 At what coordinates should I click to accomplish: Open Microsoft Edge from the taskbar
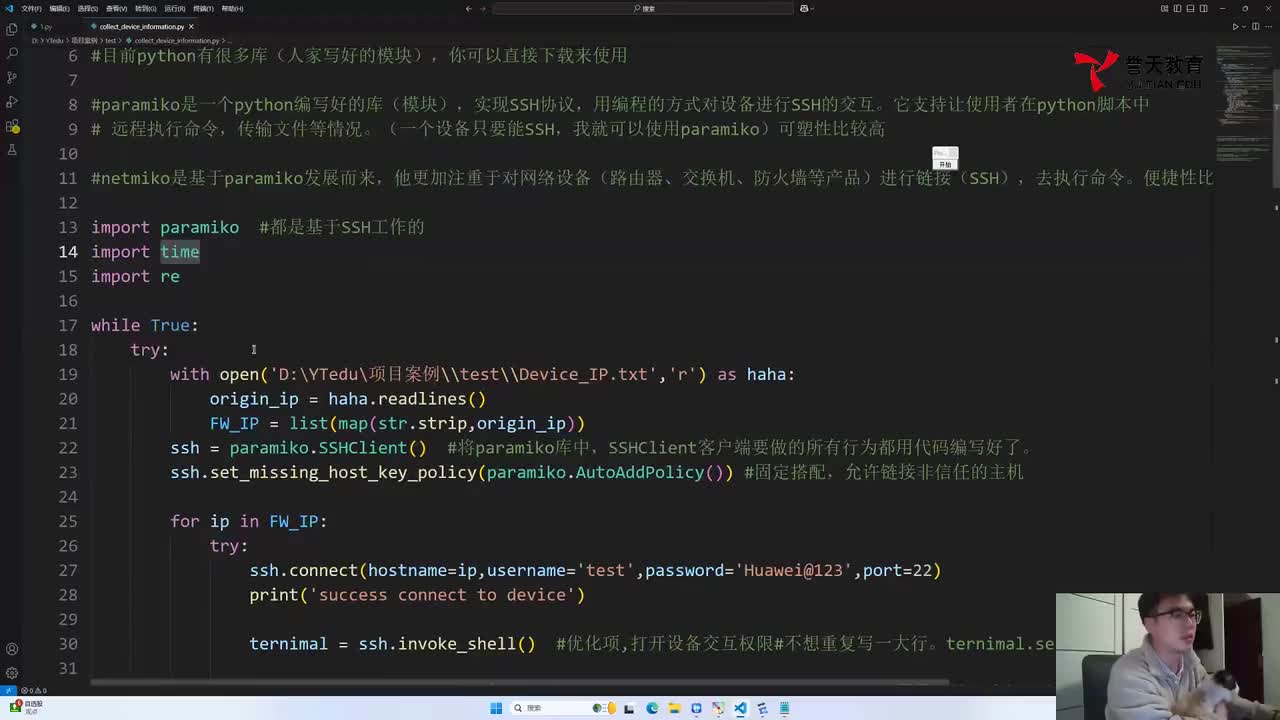coord(652,708)
